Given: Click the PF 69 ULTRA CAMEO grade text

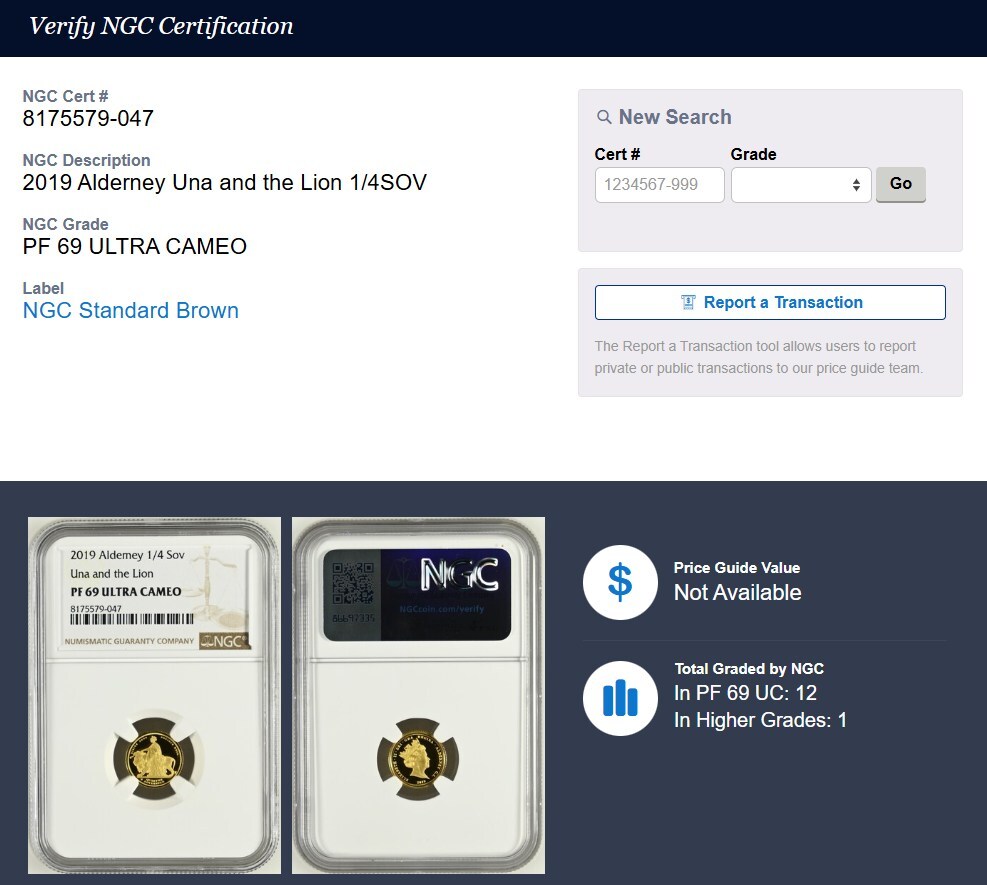Looking at the screenshot, I should [x=135, y=246].
